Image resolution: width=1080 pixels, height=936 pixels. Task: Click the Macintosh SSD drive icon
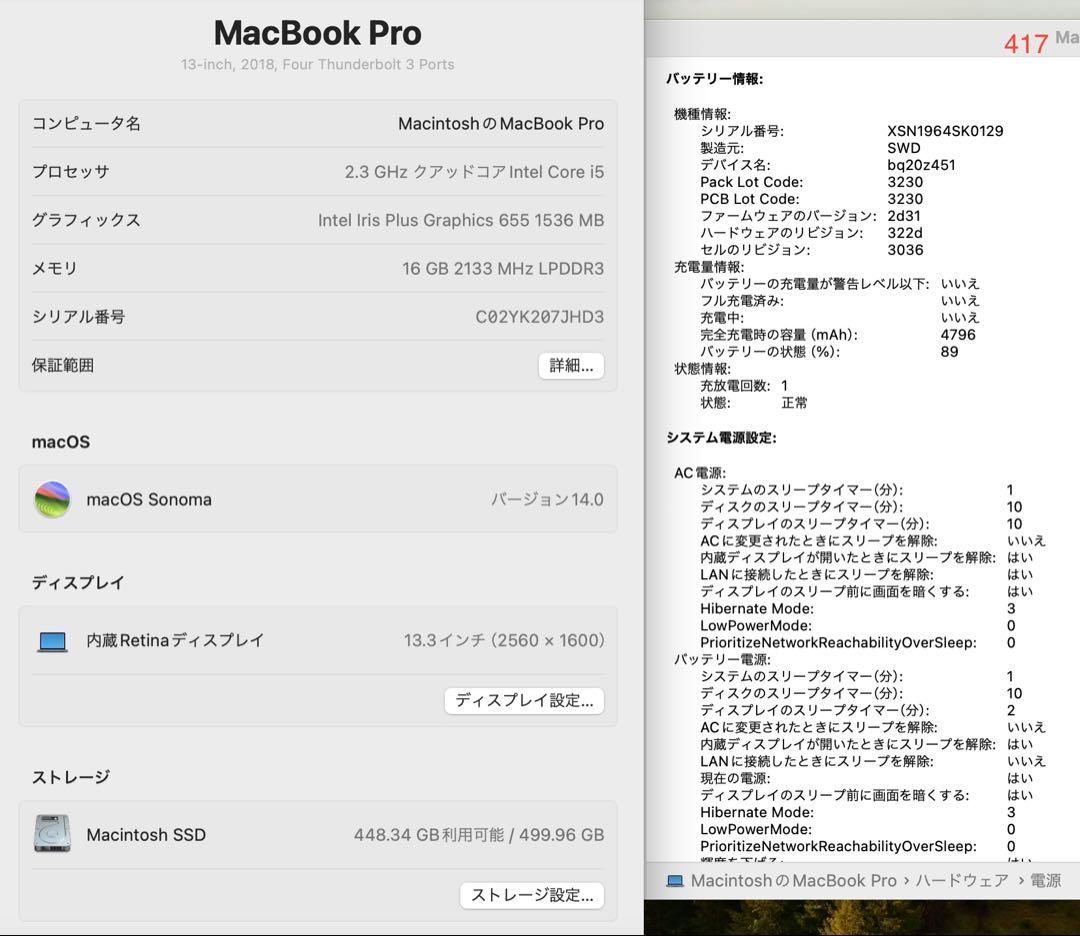52,834
